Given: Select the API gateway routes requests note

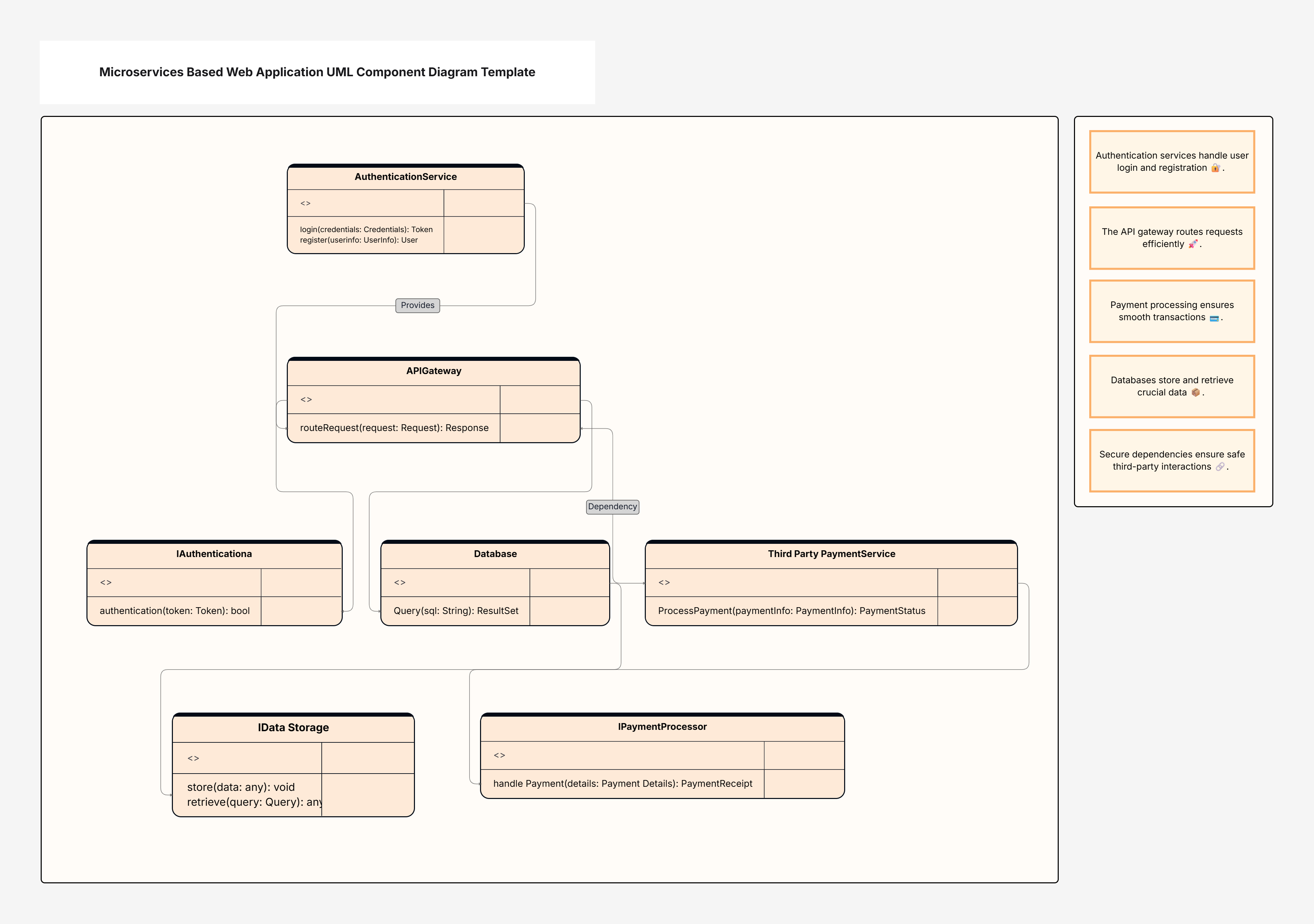Looking at the screenshot, I should tap(1172, 238).
